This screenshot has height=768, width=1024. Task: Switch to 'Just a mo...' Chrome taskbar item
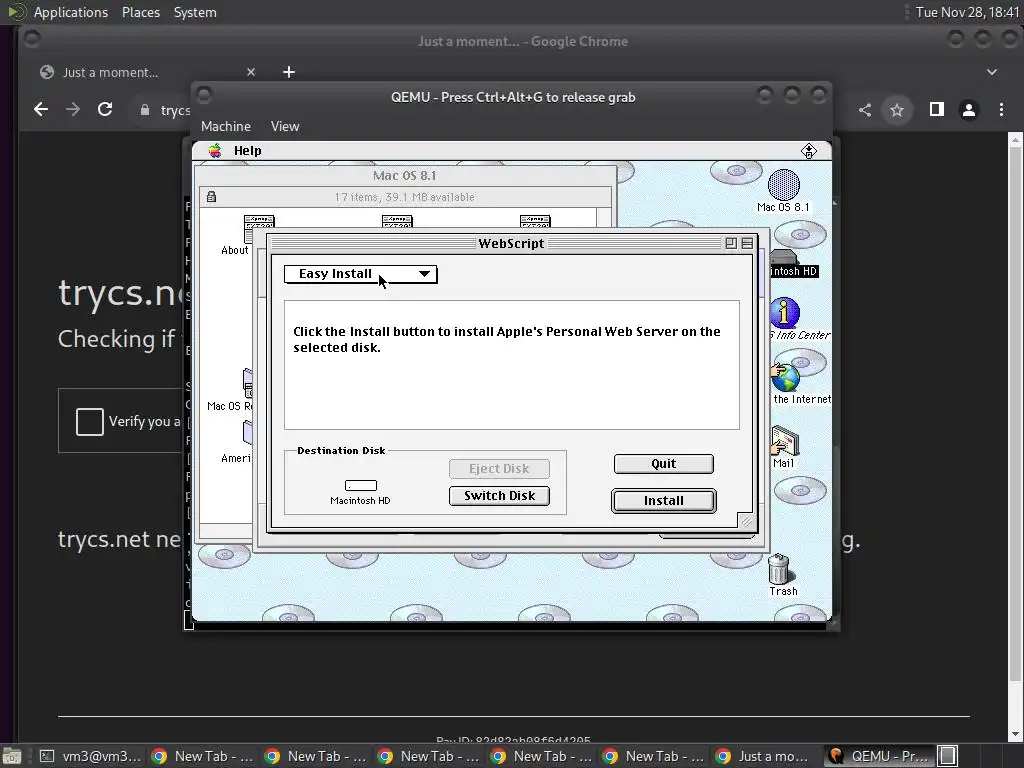click(763, 756)
